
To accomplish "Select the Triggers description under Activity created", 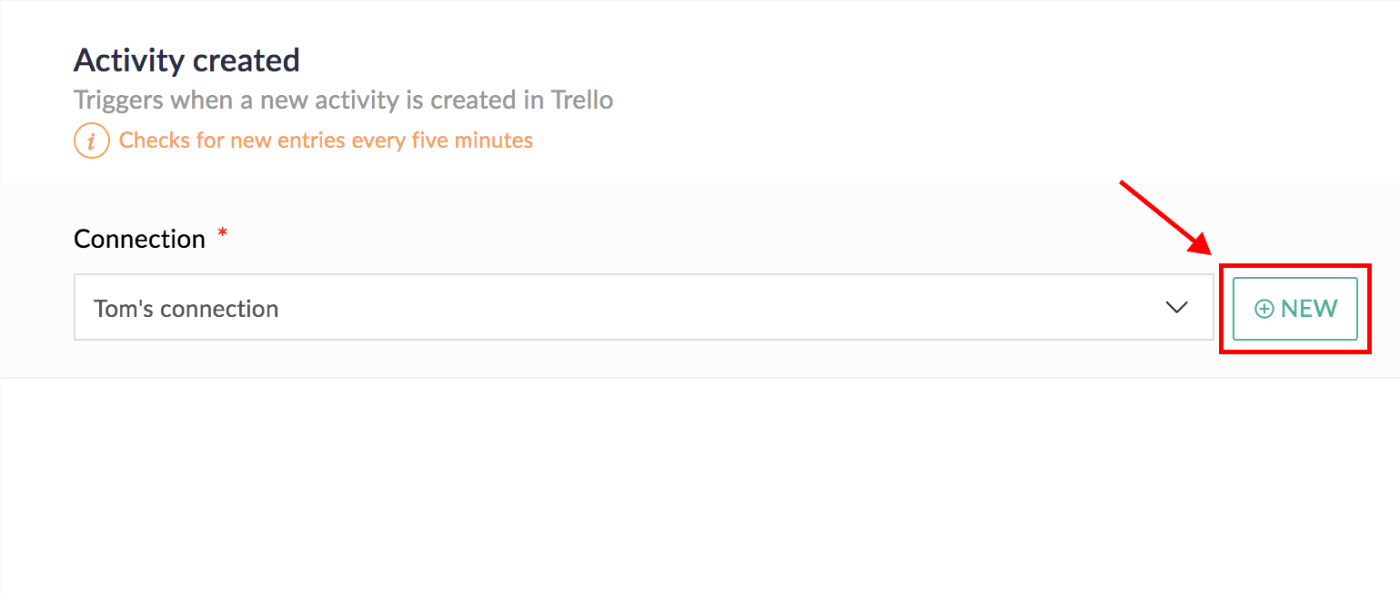I will [x=343, y=100].
